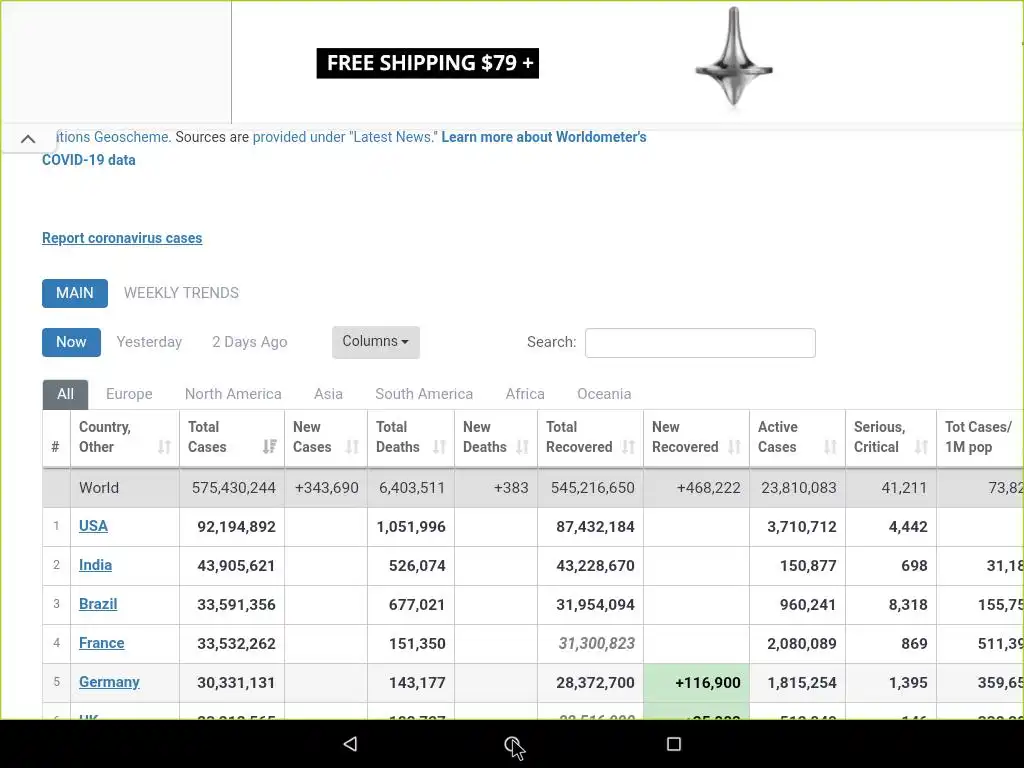Screen dimensions: 1024x768
Task: Open USA country page
Action: coord(93,526)
